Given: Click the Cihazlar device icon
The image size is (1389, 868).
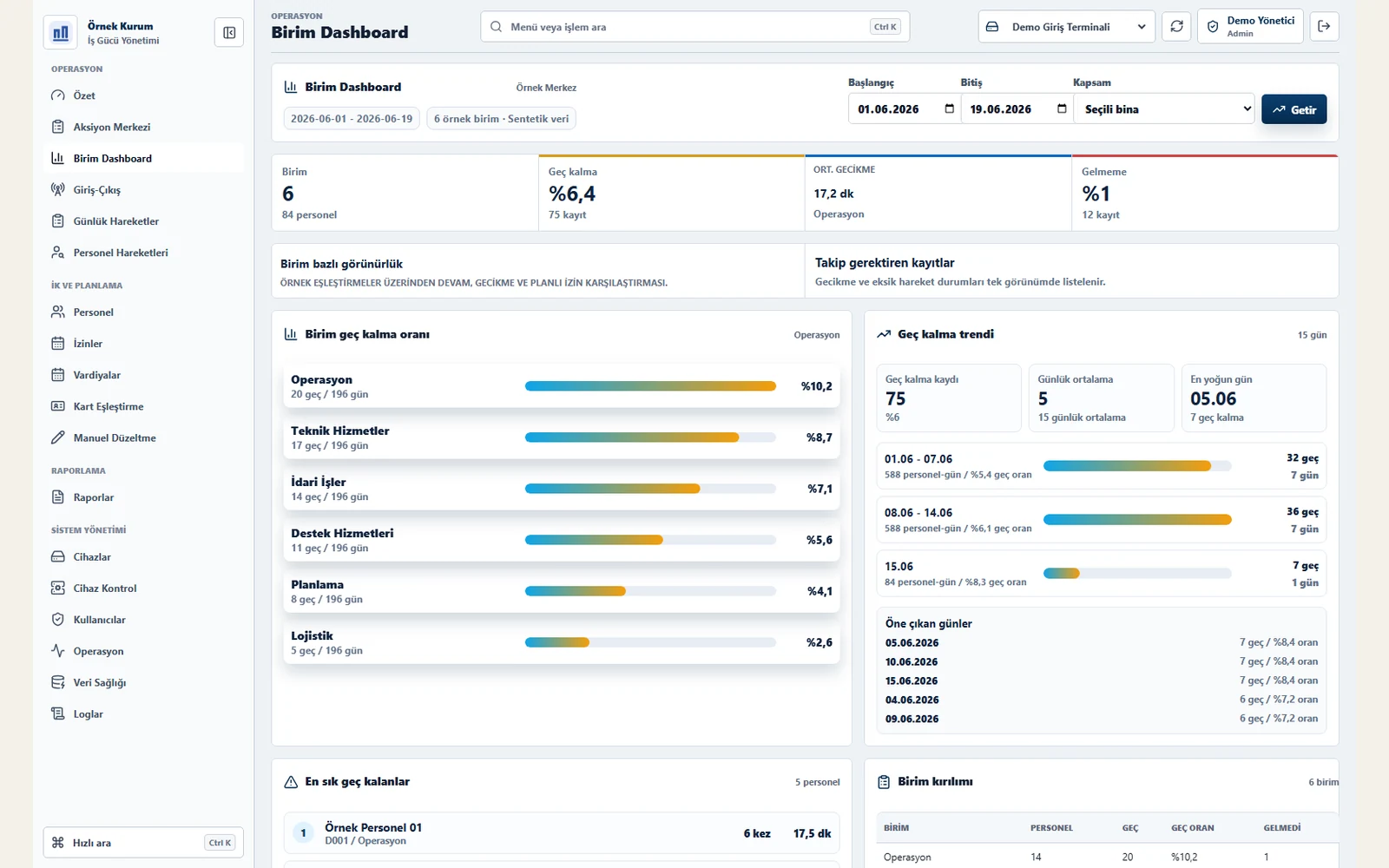Looking at the screenshot, I should (x=58, y=556).
